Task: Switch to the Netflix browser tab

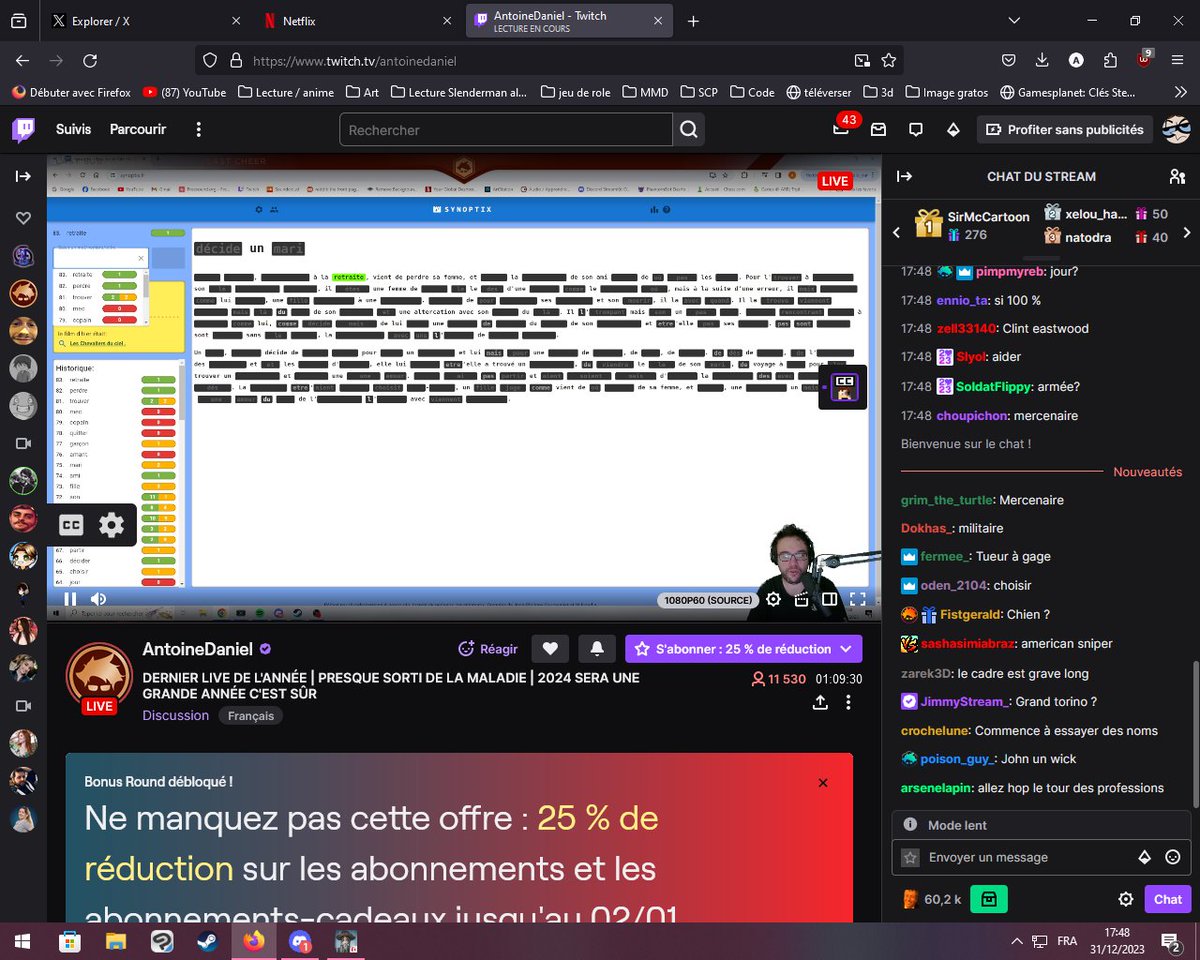Action: pyautogui.click(x=359, y=21)
